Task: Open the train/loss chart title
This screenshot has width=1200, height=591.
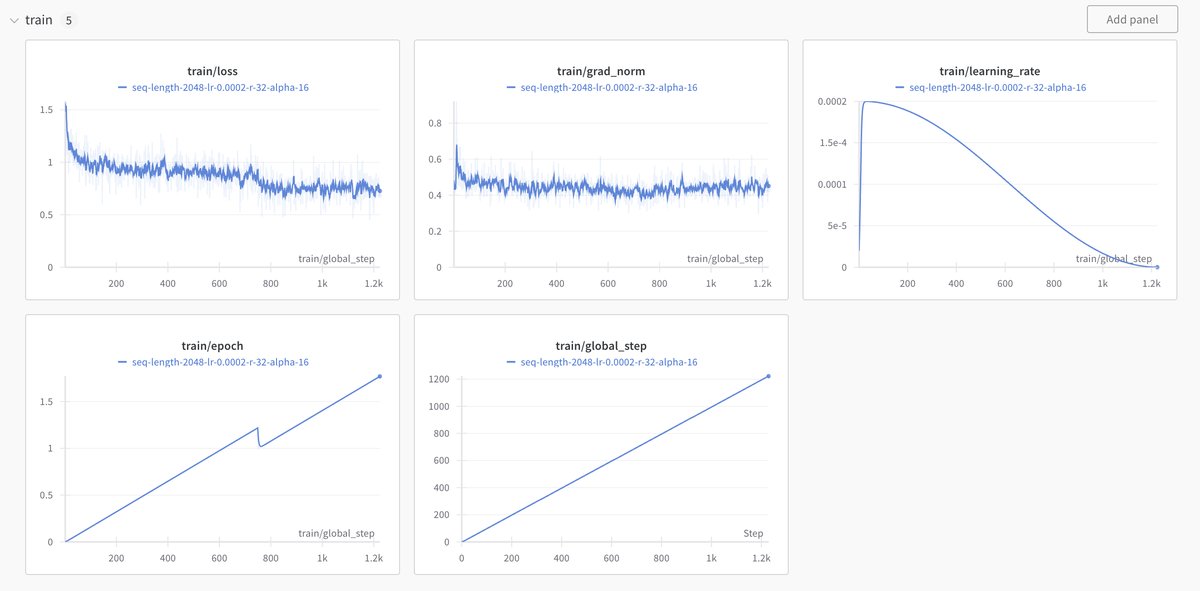Action: click(x=212, y=71)
